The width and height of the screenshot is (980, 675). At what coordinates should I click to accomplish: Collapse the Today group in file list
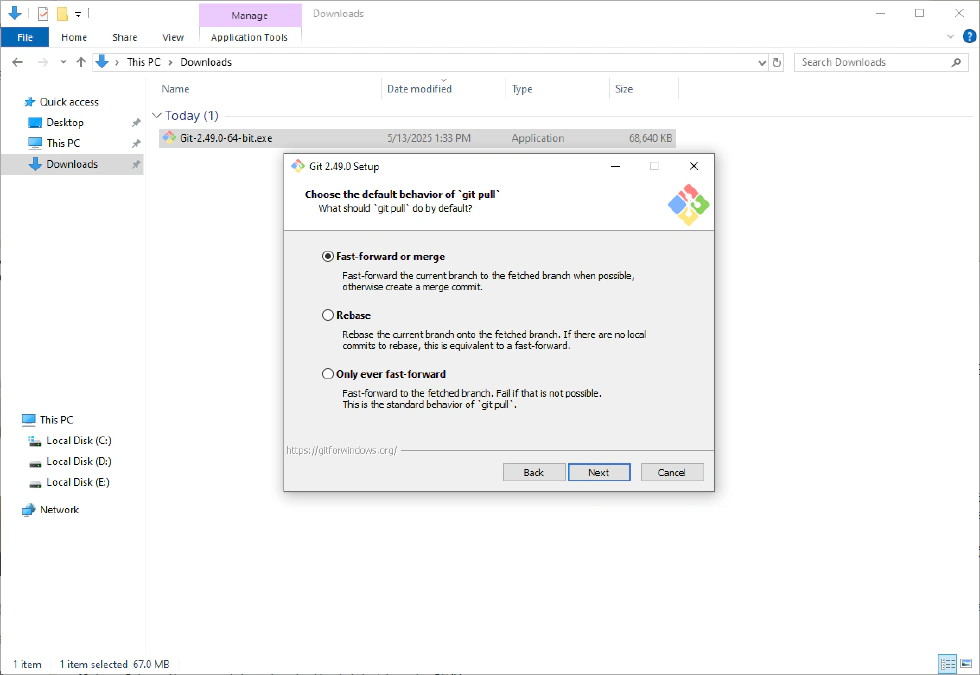click(x=156, y=116)
